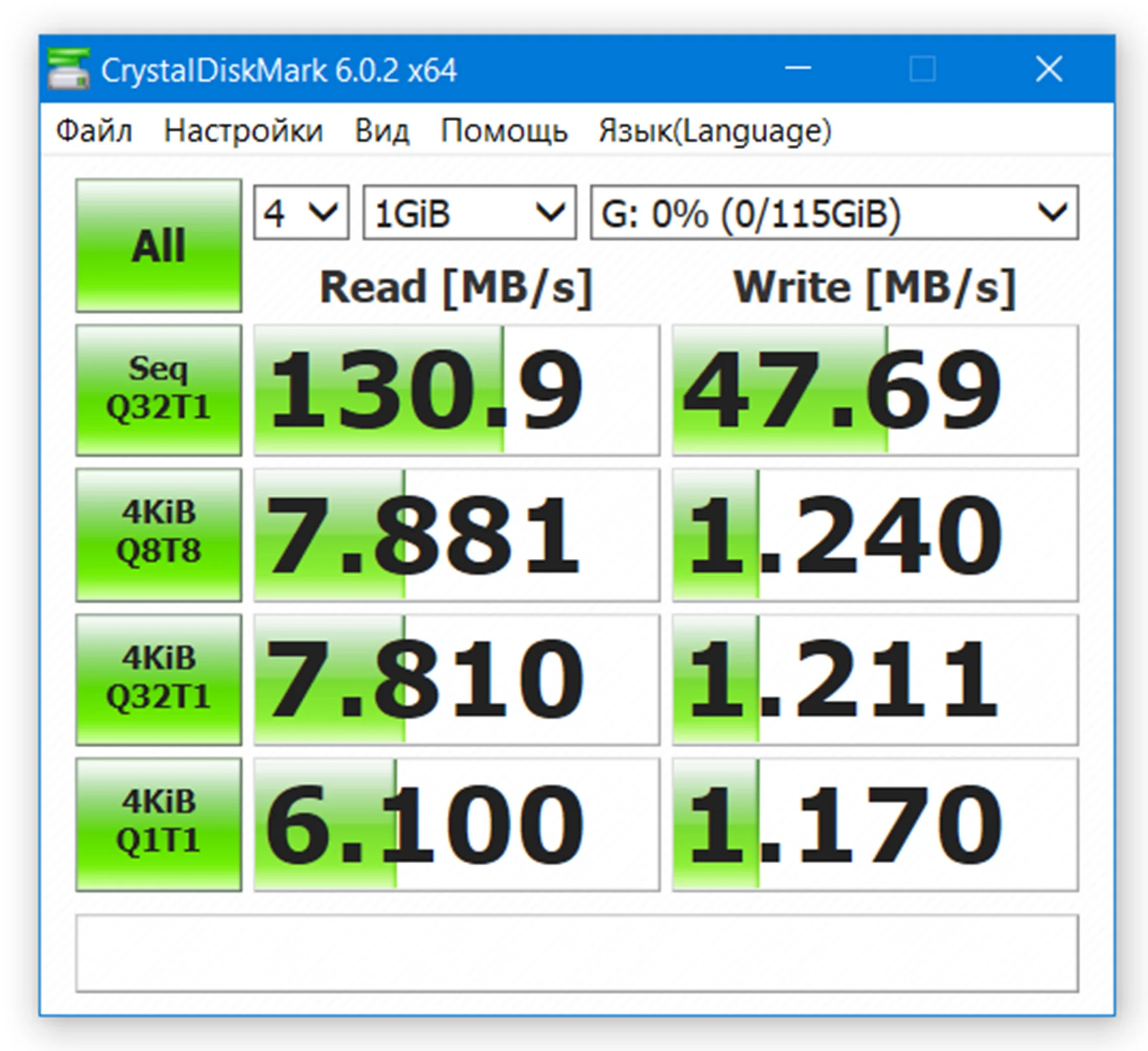
Task: Open the G: drive selection dropdown
Action: pyautogui.click(x=834, y=213)
